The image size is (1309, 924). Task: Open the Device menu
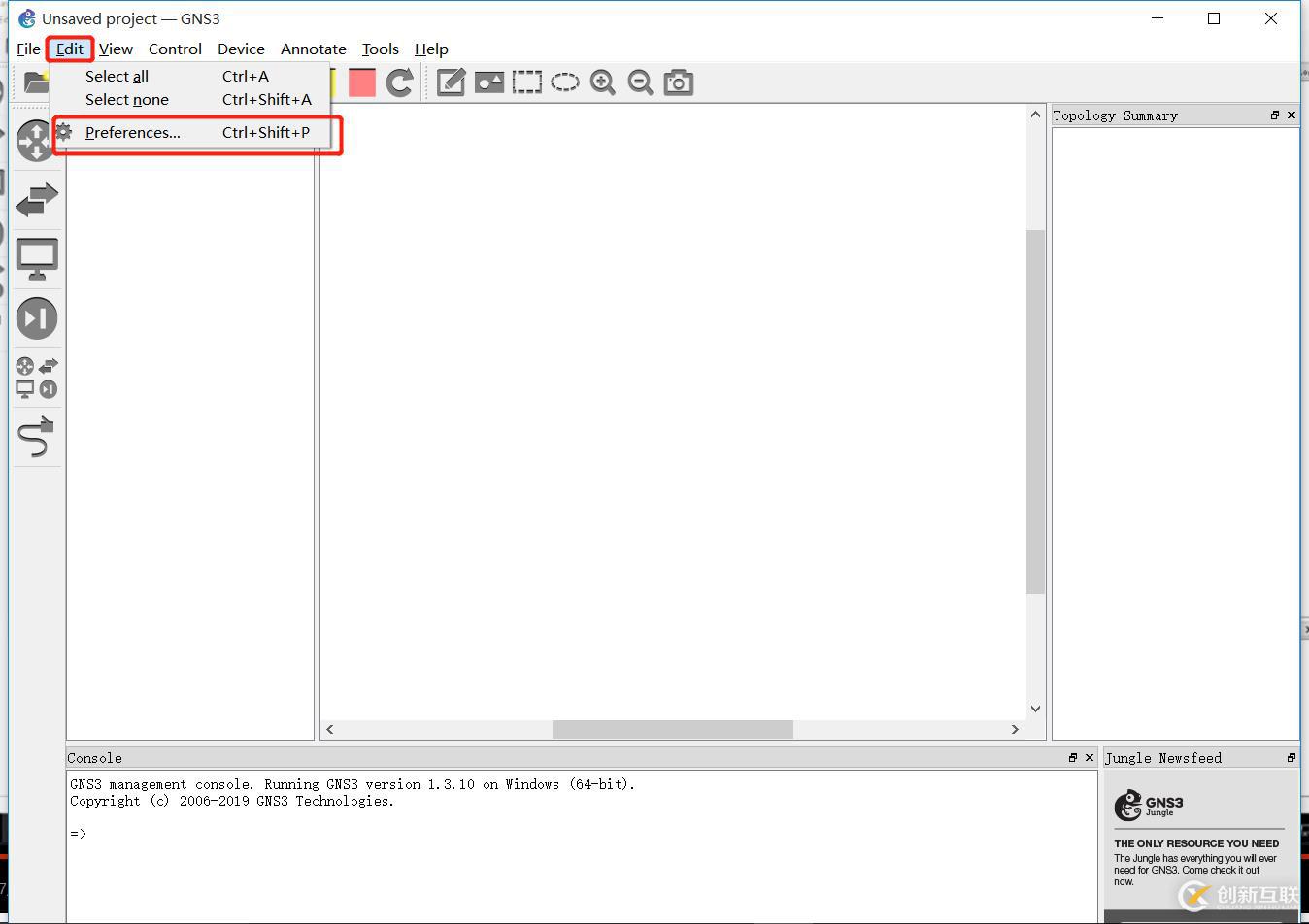pos(241,49)
